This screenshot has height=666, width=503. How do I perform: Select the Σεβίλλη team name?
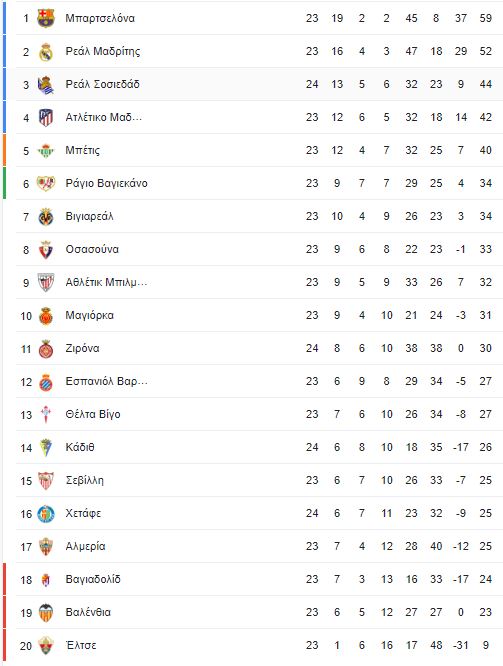[85, 480]
